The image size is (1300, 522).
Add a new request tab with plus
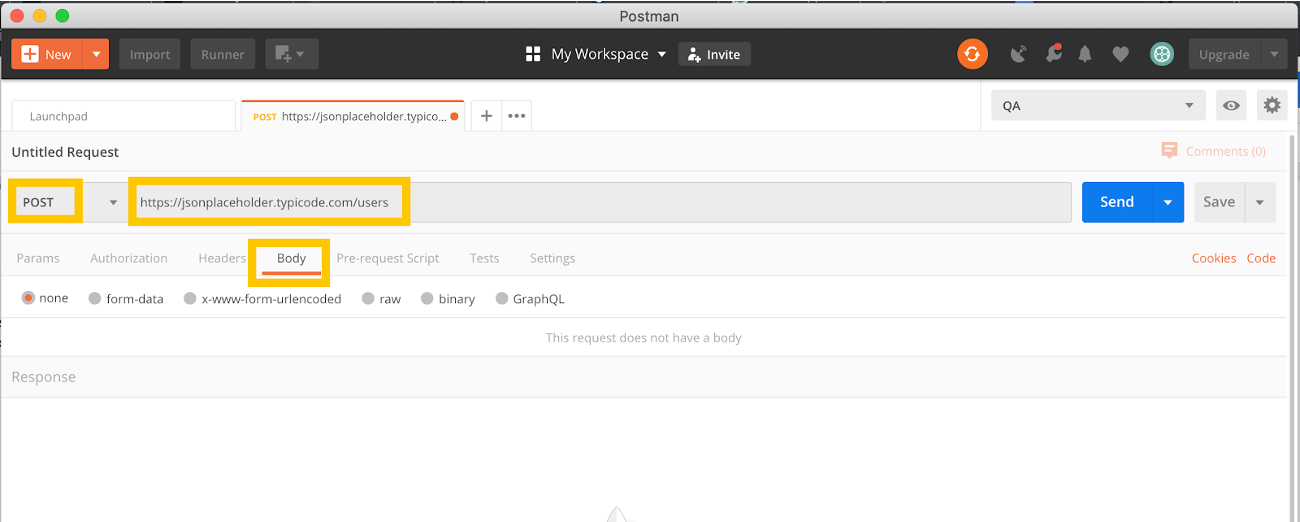487,116
